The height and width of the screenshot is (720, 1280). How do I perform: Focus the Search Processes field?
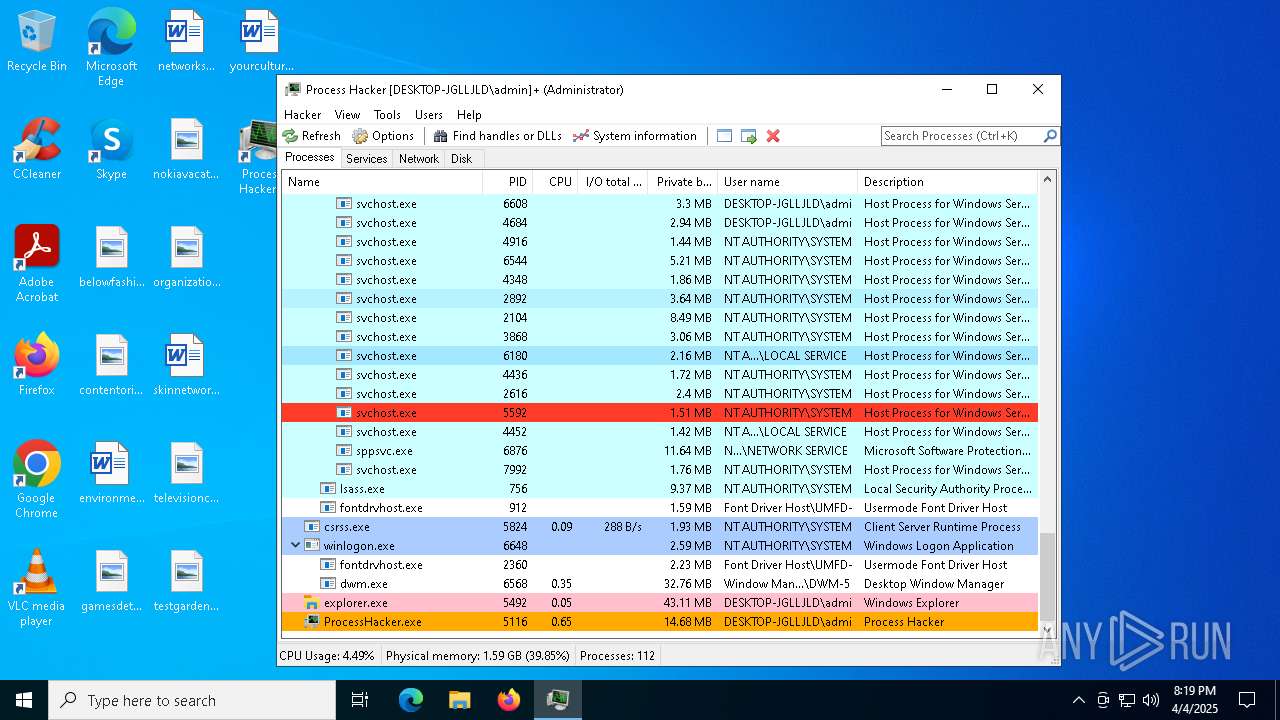[x=962, y=136]
